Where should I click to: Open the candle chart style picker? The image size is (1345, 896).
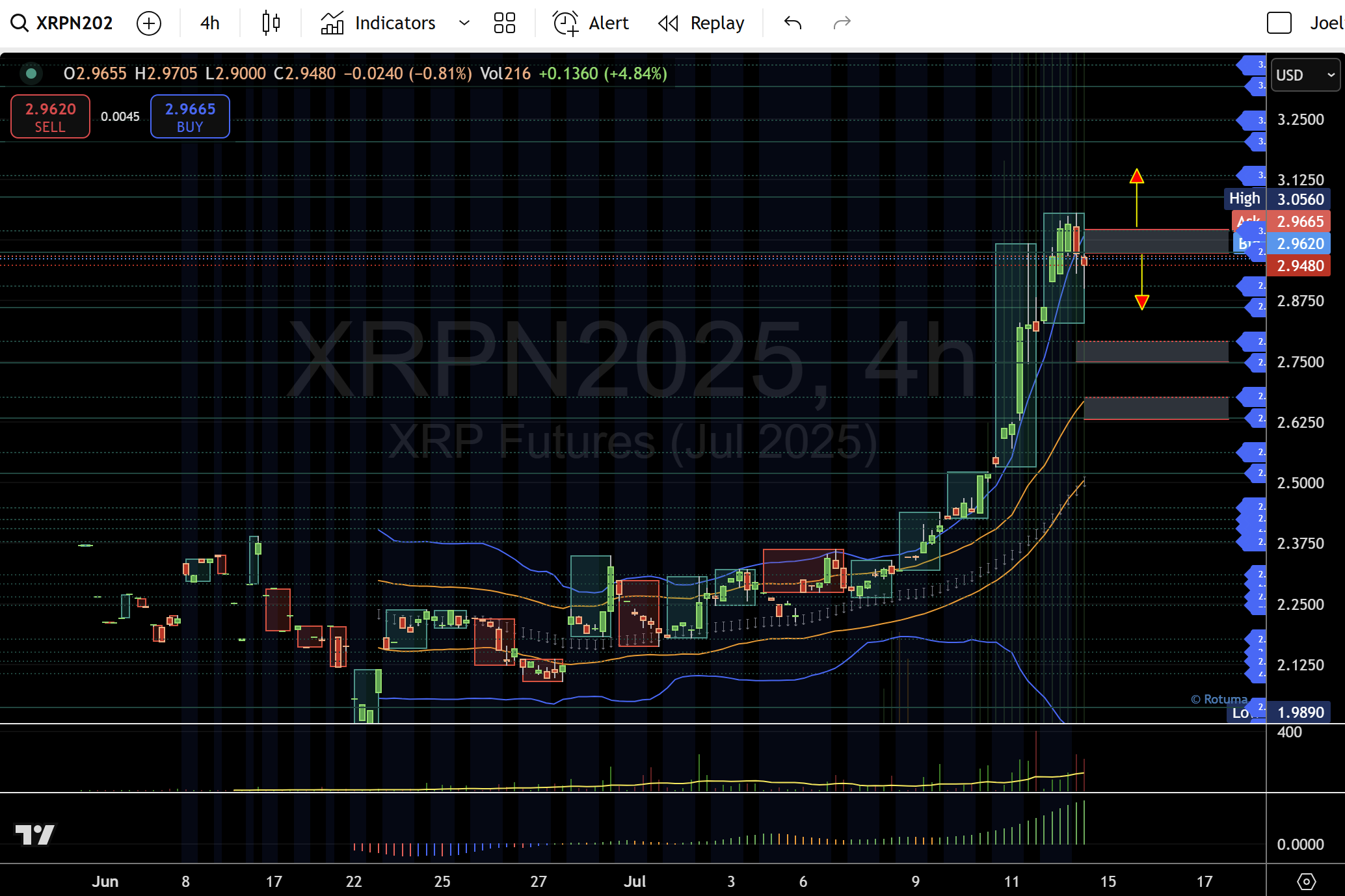(270, 23)
